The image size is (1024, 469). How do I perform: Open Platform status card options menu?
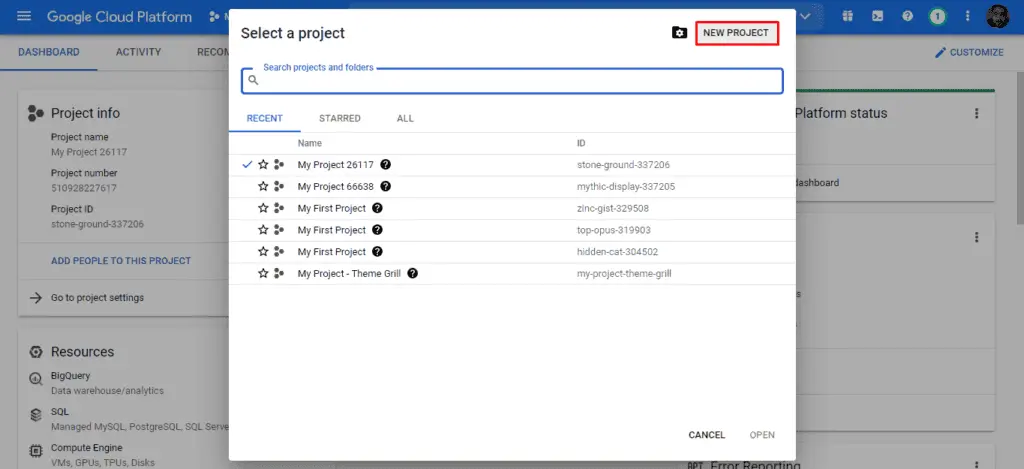pyautogui.click(x=977, y=113)
